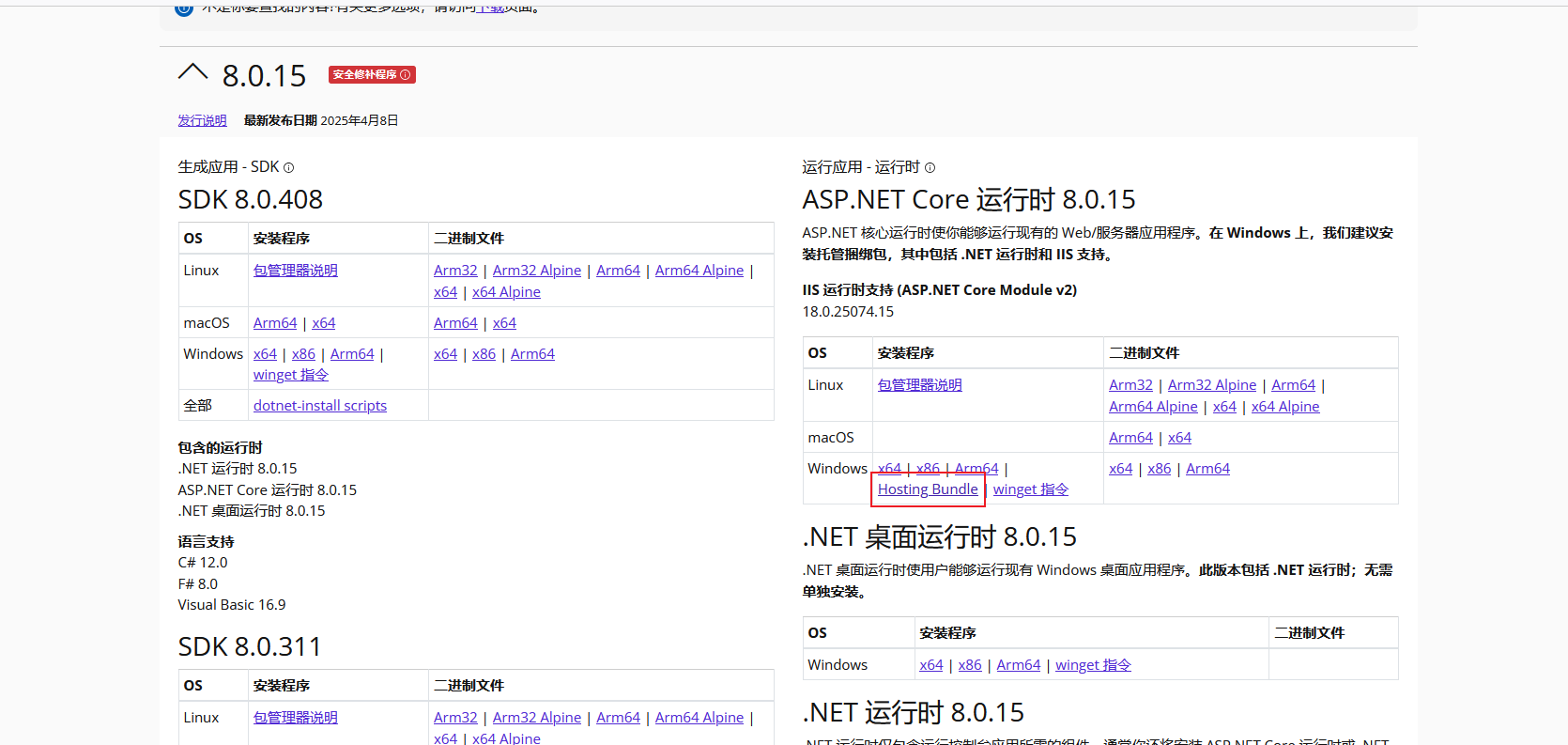Download ASP.NET Core runtime Linux x64 Alpine binary

click(x=1285, y=407)
